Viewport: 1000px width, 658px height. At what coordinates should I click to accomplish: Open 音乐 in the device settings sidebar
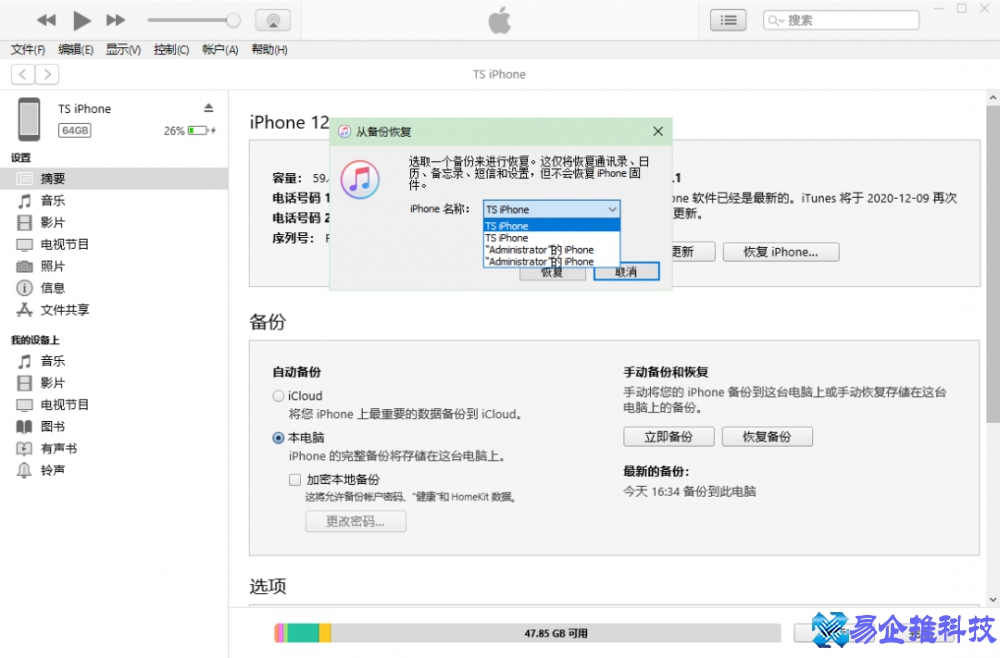52,200
